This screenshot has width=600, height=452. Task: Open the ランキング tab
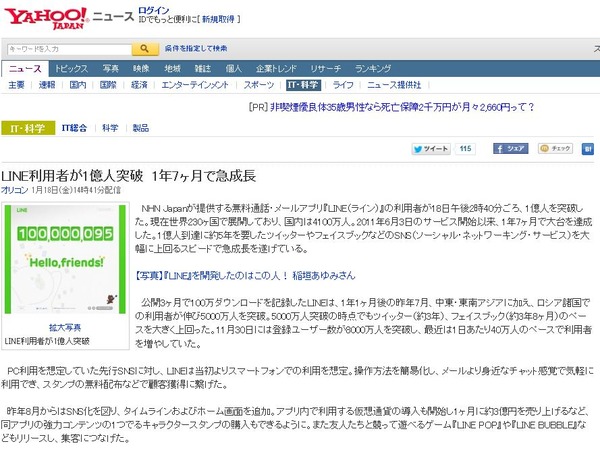pyautogui.click(x=373, y=69)
